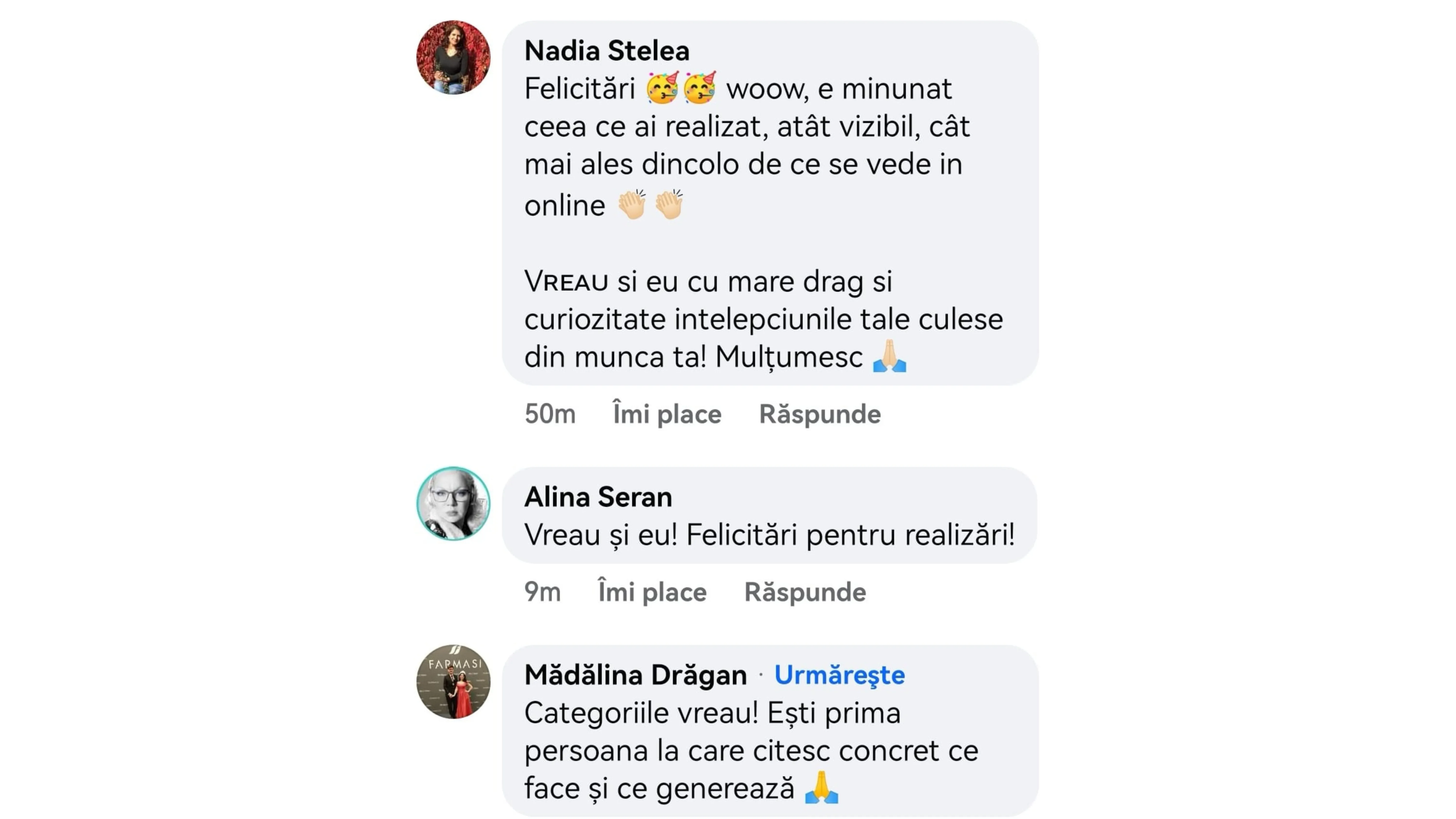This screenshot has height=819, width=1456.
Task: Like Nadia Stelea's comment with Îmi place
Action: 667,414
